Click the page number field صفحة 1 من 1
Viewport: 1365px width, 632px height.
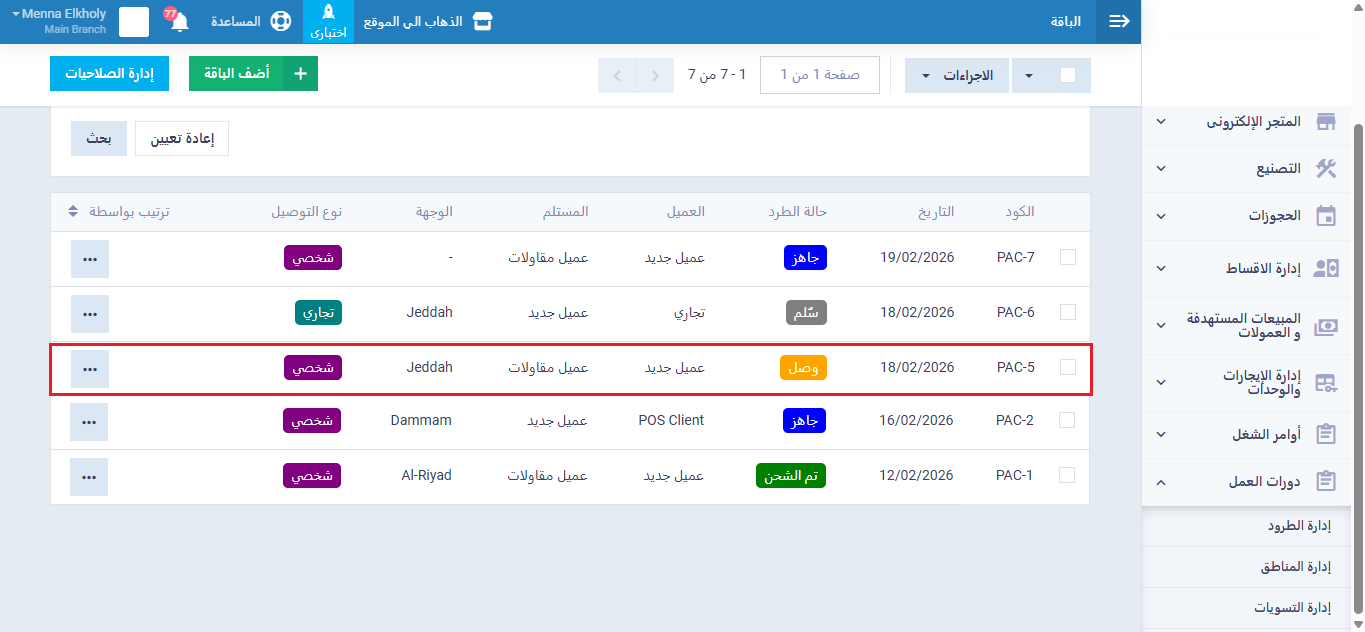click(x=820, y=75)
